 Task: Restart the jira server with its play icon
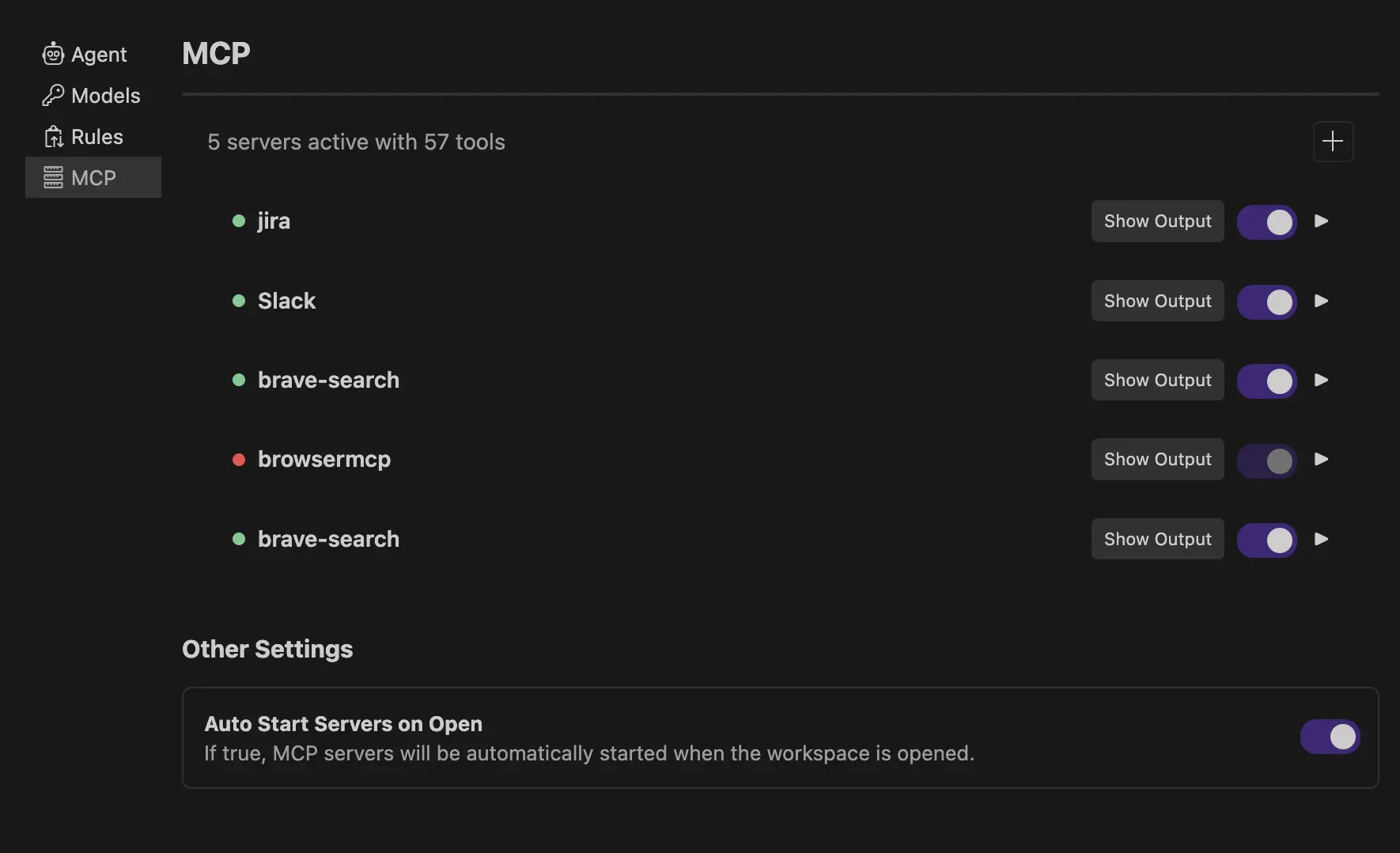pyautogui.click(x=1321, y=222)
